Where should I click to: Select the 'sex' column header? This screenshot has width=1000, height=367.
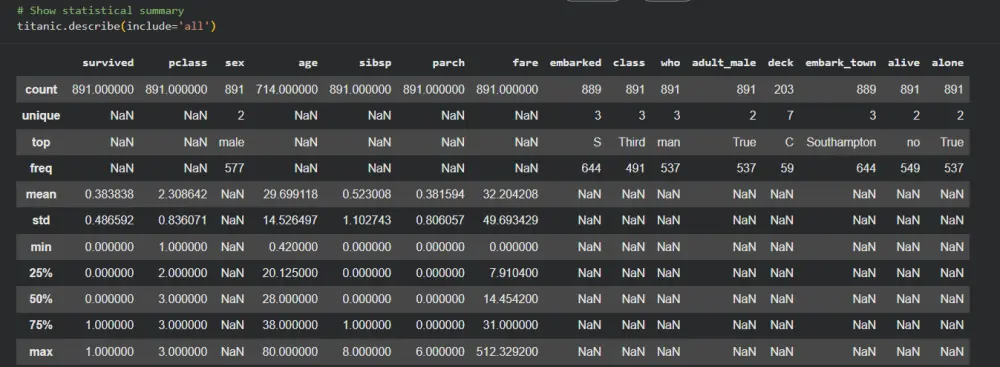[235, 63]
